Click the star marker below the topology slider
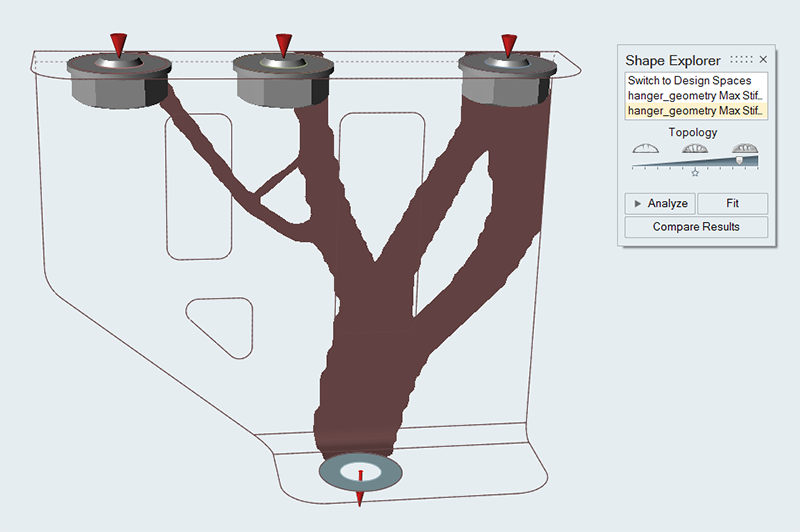 tap(695, 173)
